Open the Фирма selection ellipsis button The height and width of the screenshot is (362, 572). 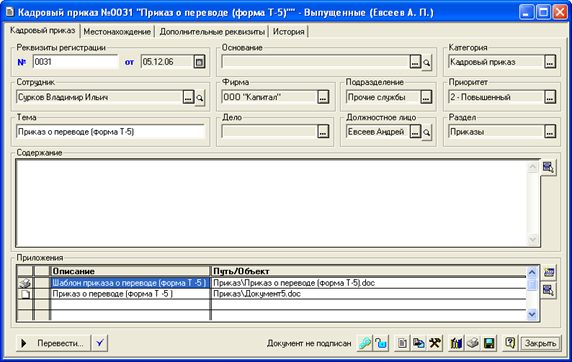coord(323,97)
